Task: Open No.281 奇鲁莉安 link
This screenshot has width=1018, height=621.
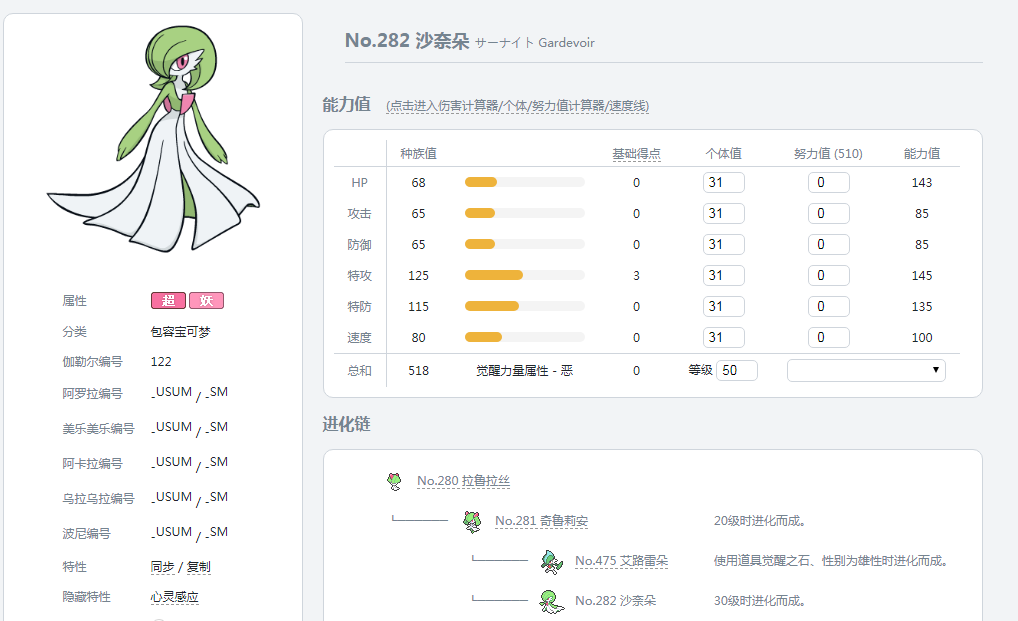Action: coord(541,520)
